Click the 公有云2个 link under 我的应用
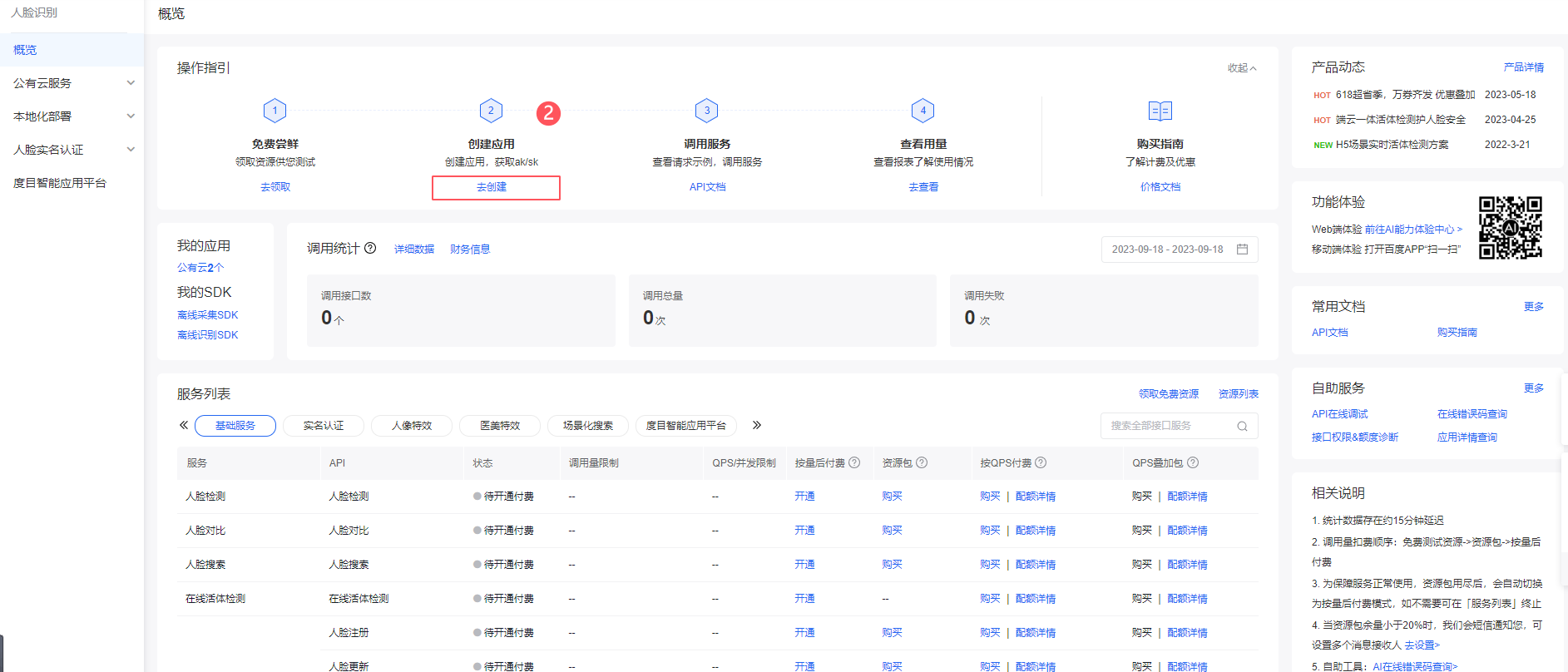Viewport: 1568px width, 672px height. pyautogui.click(x=200, y=268)
